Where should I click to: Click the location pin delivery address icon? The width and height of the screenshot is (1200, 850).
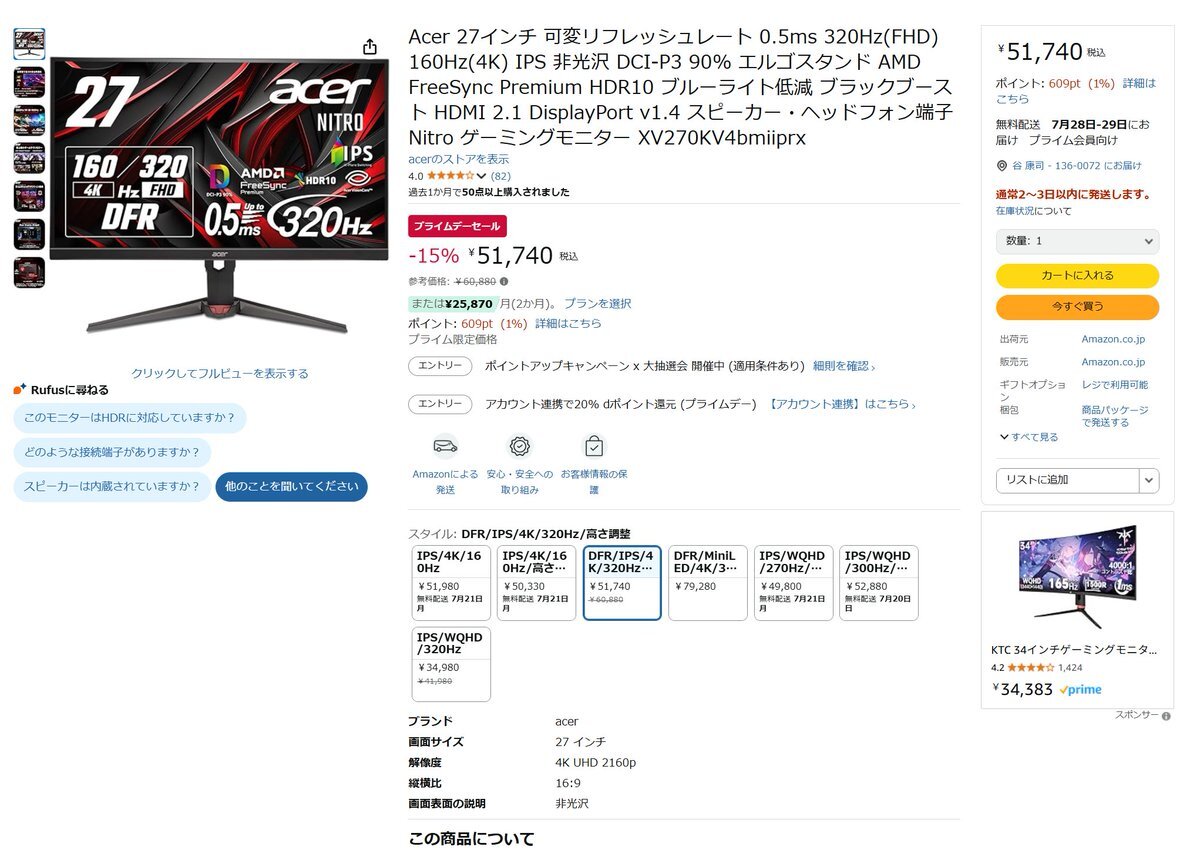[1002, 166]
